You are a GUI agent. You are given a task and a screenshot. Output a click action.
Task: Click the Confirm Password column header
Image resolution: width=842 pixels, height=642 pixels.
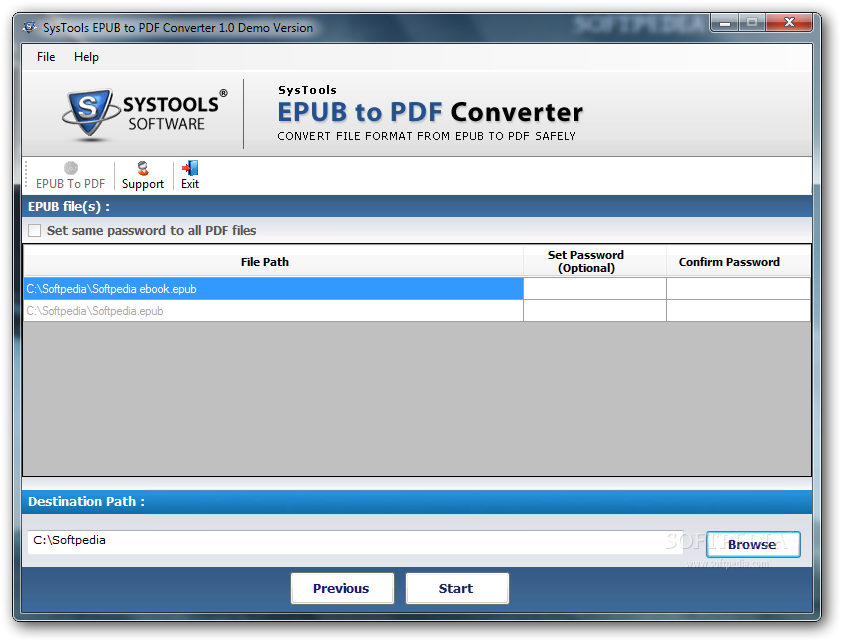click(x=738, y=261)
